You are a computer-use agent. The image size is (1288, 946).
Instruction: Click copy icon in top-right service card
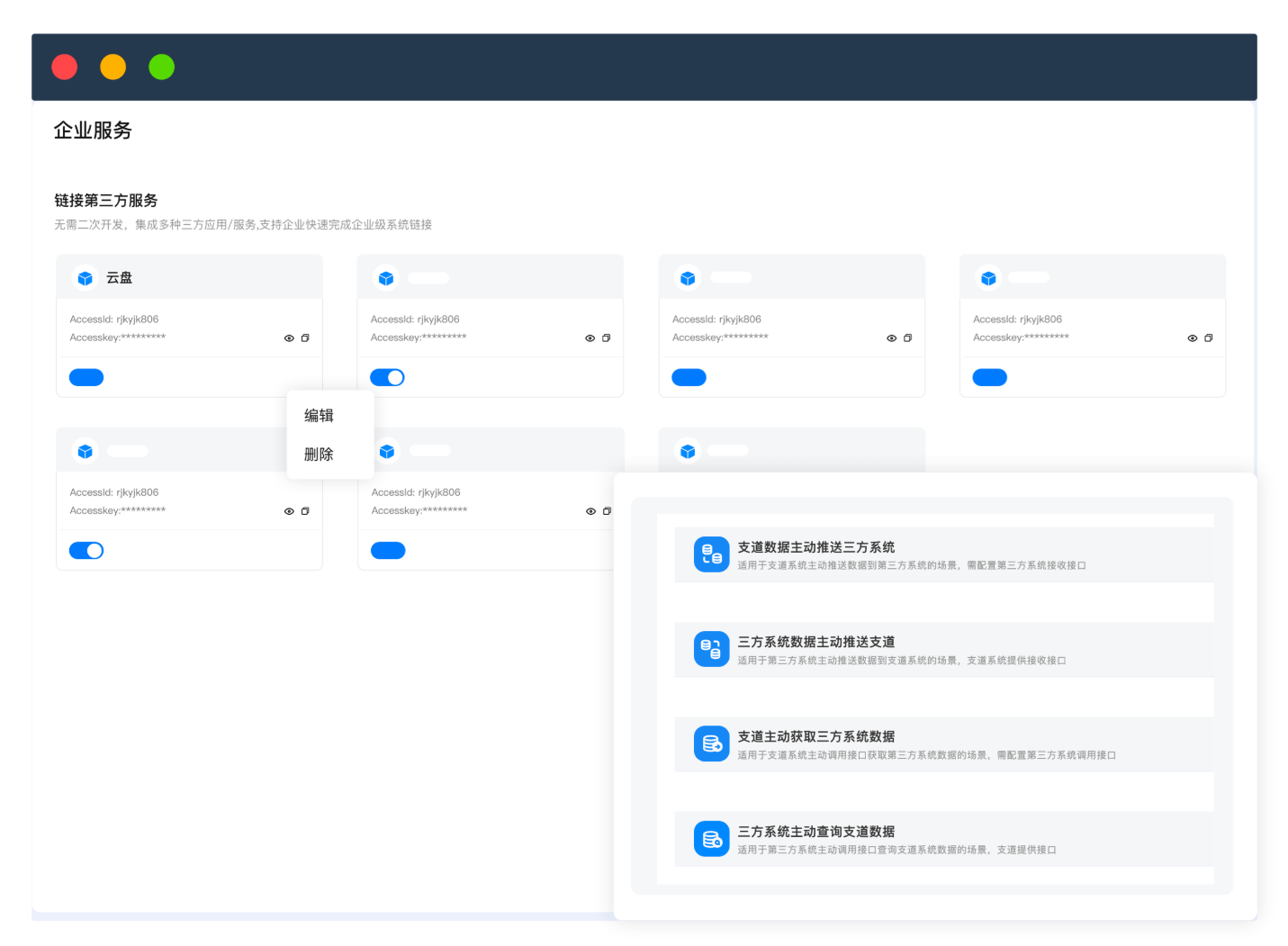pos(1209,338)
